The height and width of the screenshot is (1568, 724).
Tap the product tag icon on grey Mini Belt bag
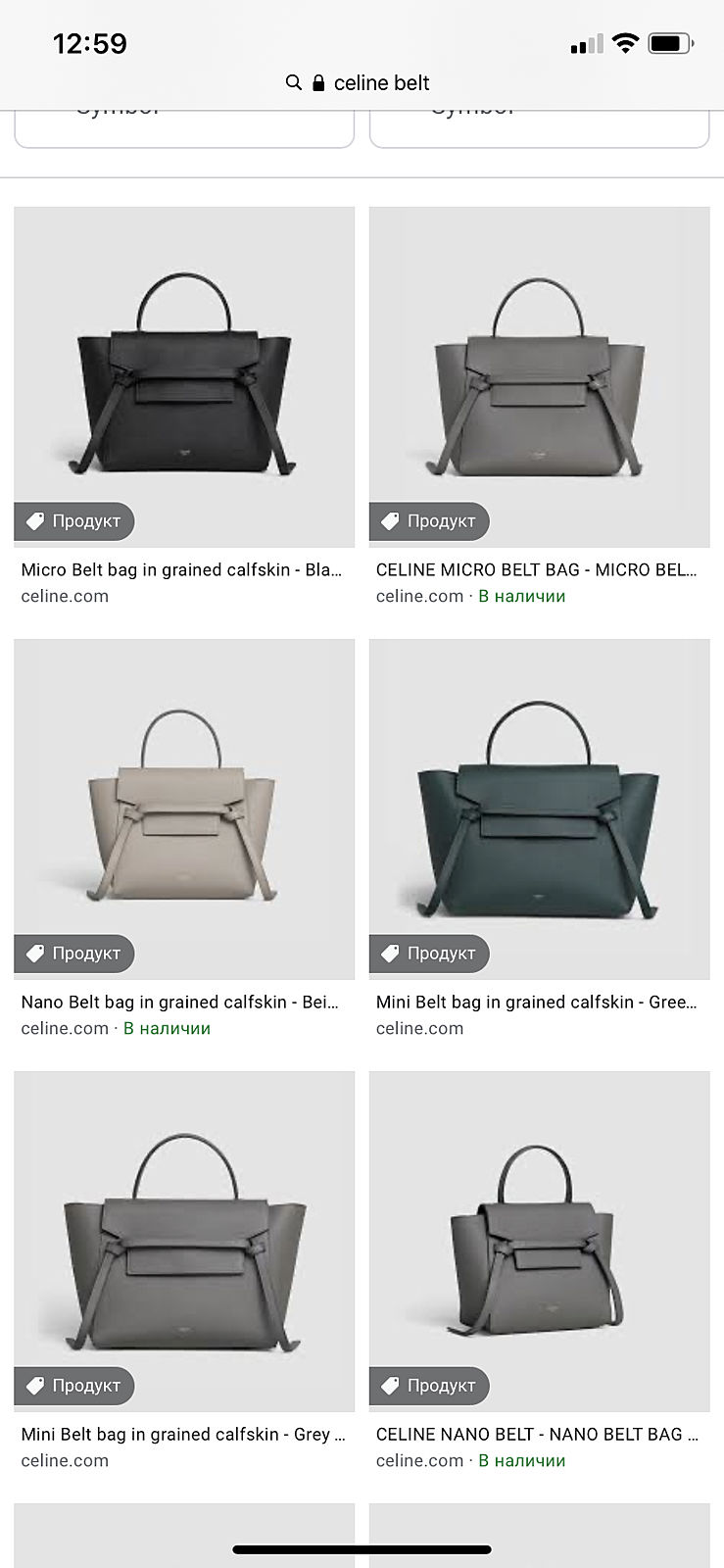36,1386
